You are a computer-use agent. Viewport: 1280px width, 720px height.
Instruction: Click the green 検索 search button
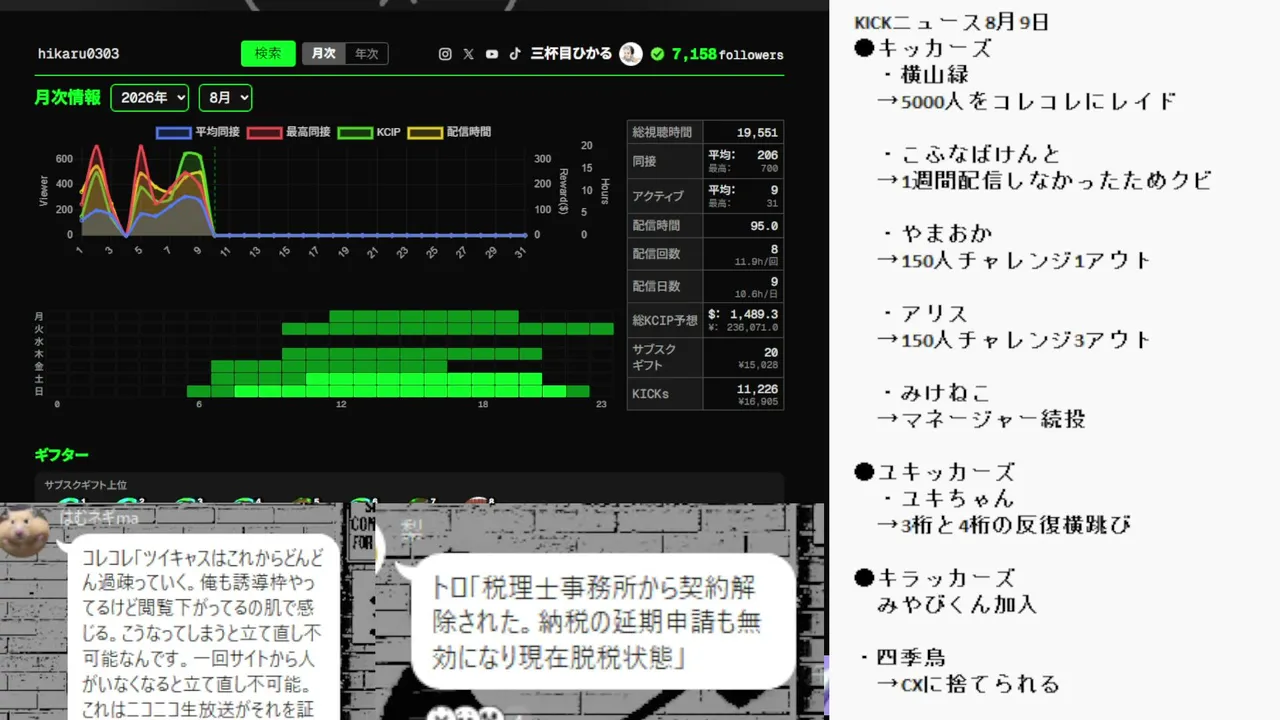pyautogui.click(x=268, y=54)
